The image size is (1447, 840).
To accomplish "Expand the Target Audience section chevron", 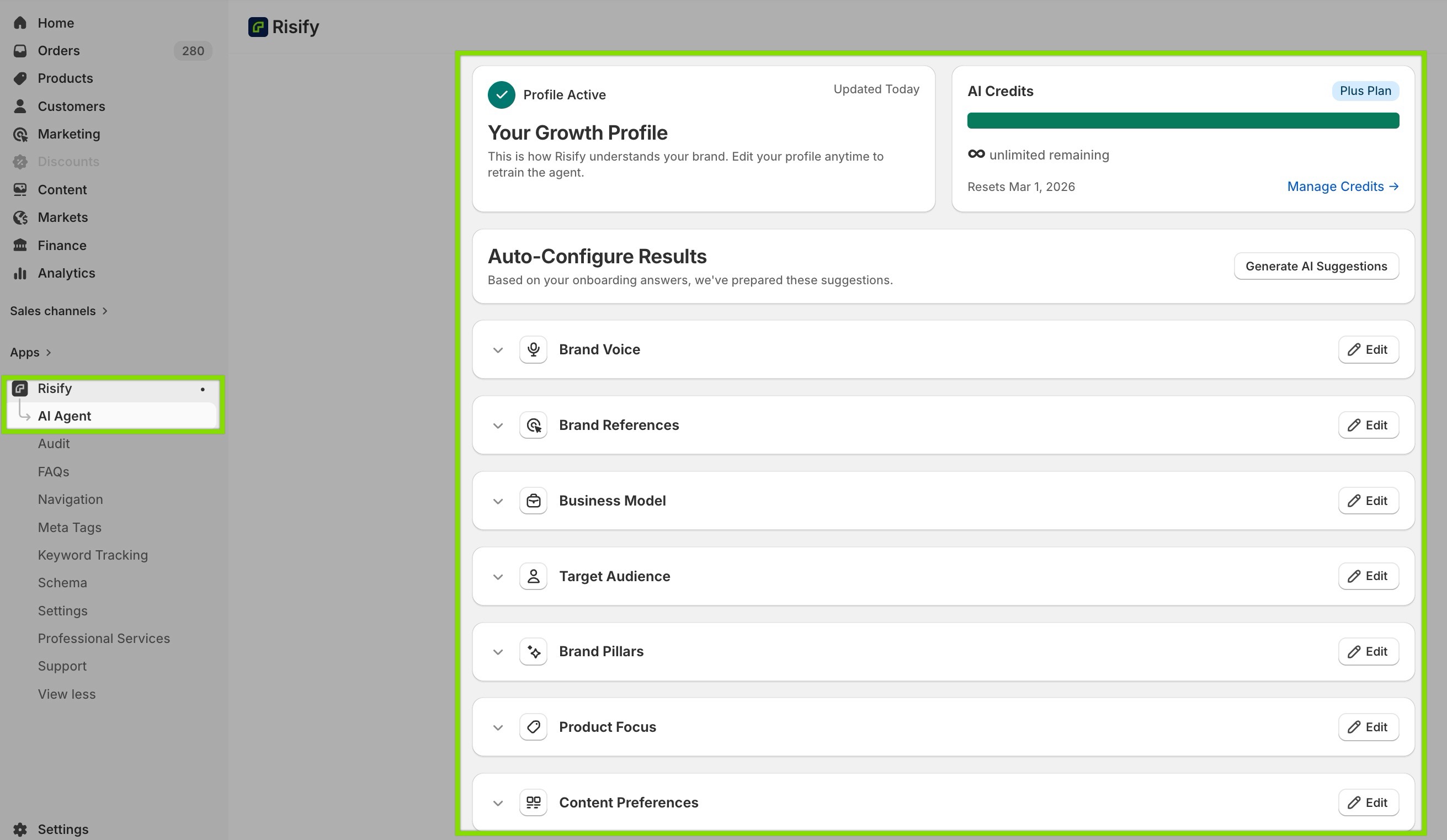I will 498,577.
